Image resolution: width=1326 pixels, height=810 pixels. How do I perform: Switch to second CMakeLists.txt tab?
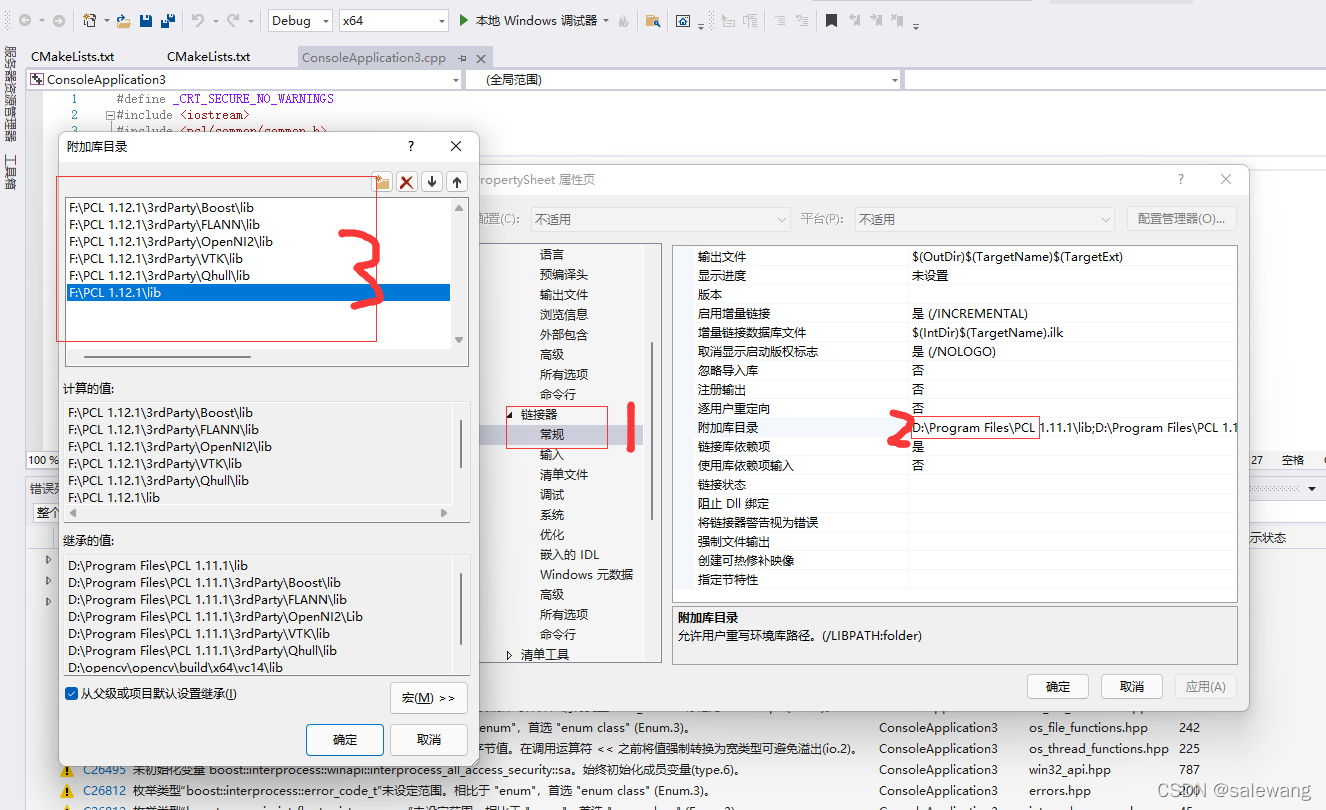click(208, 57)
